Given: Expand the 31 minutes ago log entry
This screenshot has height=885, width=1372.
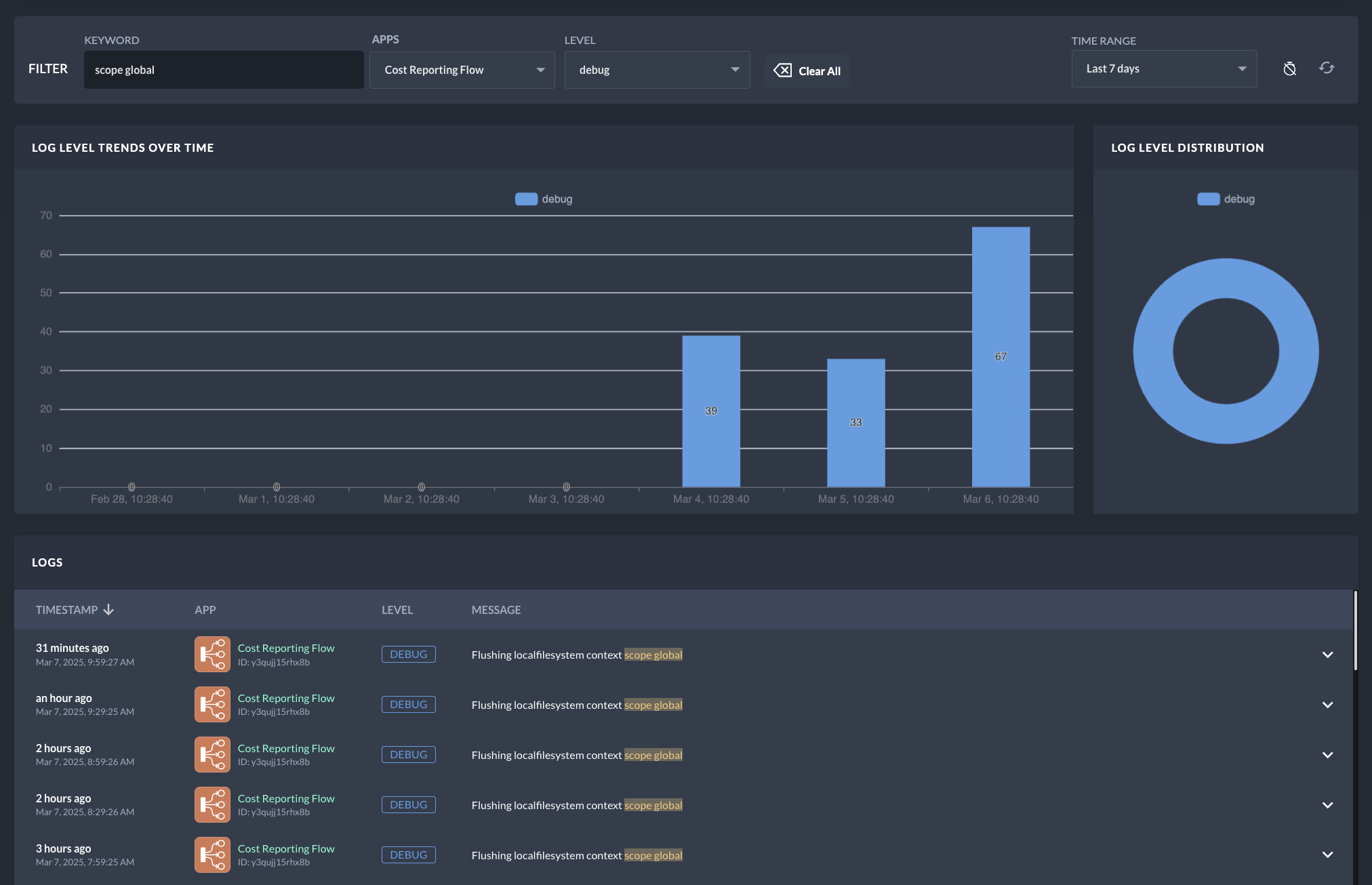Looking at the screenshot, I should pos(1327,655).
